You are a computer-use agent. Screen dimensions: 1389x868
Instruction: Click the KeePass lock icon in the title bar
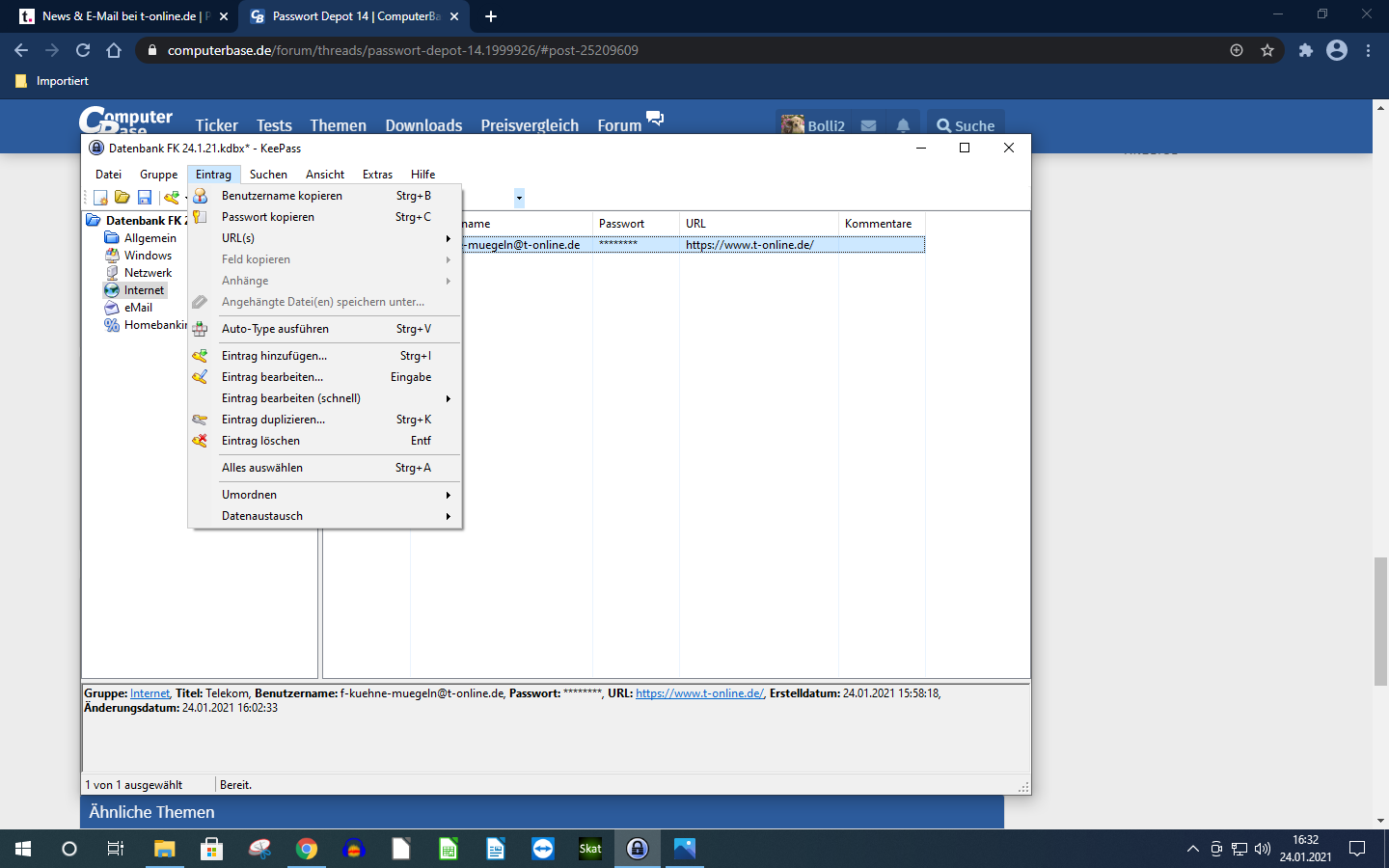click(96, 148)
